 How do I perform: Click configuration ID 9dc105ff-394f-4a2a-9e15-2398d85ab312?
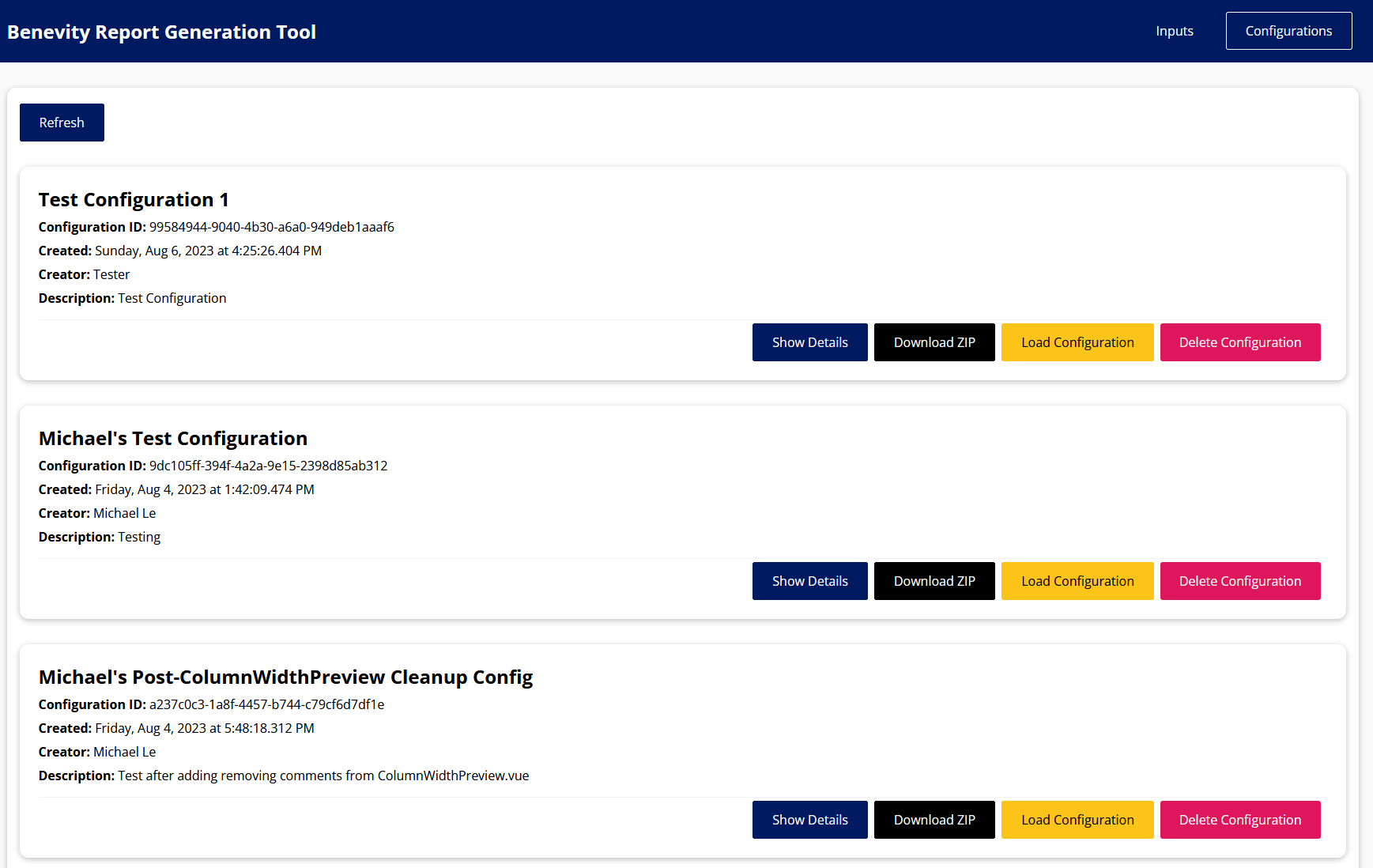point(269,466)
